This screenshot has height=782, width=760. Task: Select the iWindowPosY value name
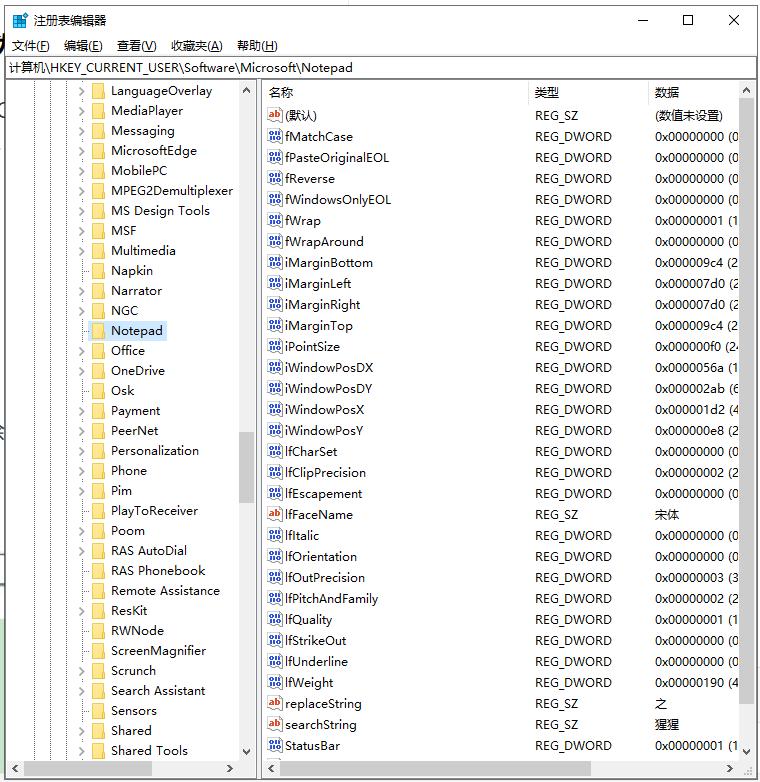324,430
